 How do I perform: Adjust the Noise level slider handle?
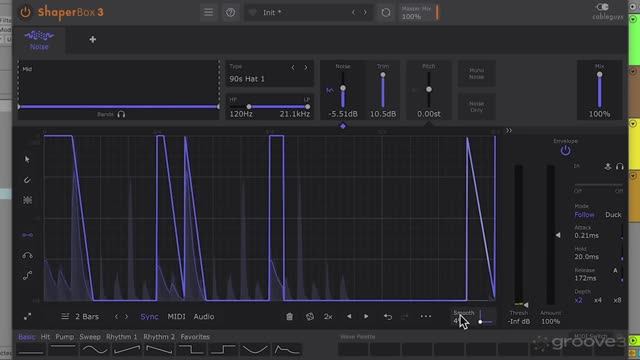[343, 88]
